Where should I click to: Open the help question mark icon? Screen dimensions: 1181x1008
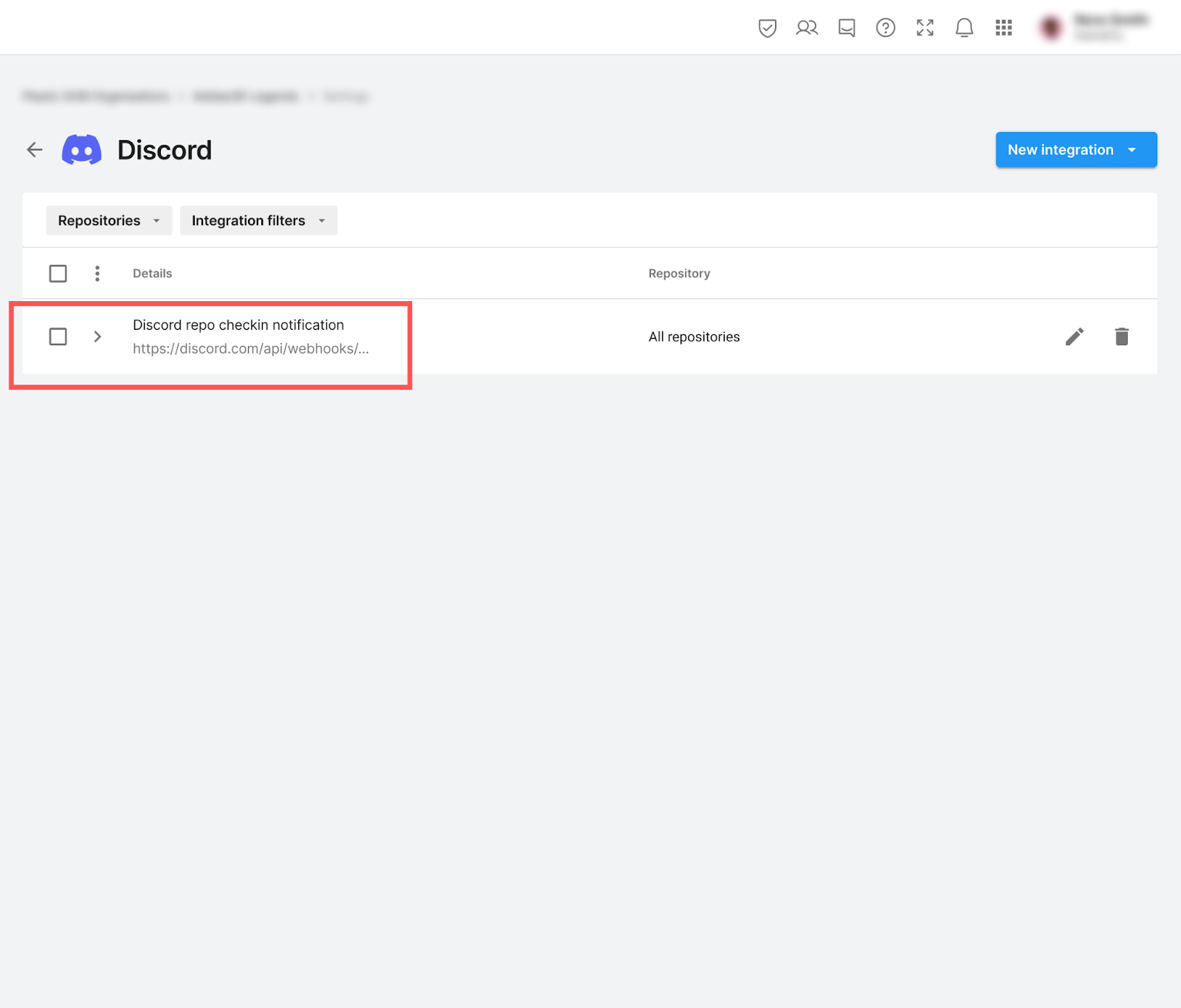click(x=886, y=28)
